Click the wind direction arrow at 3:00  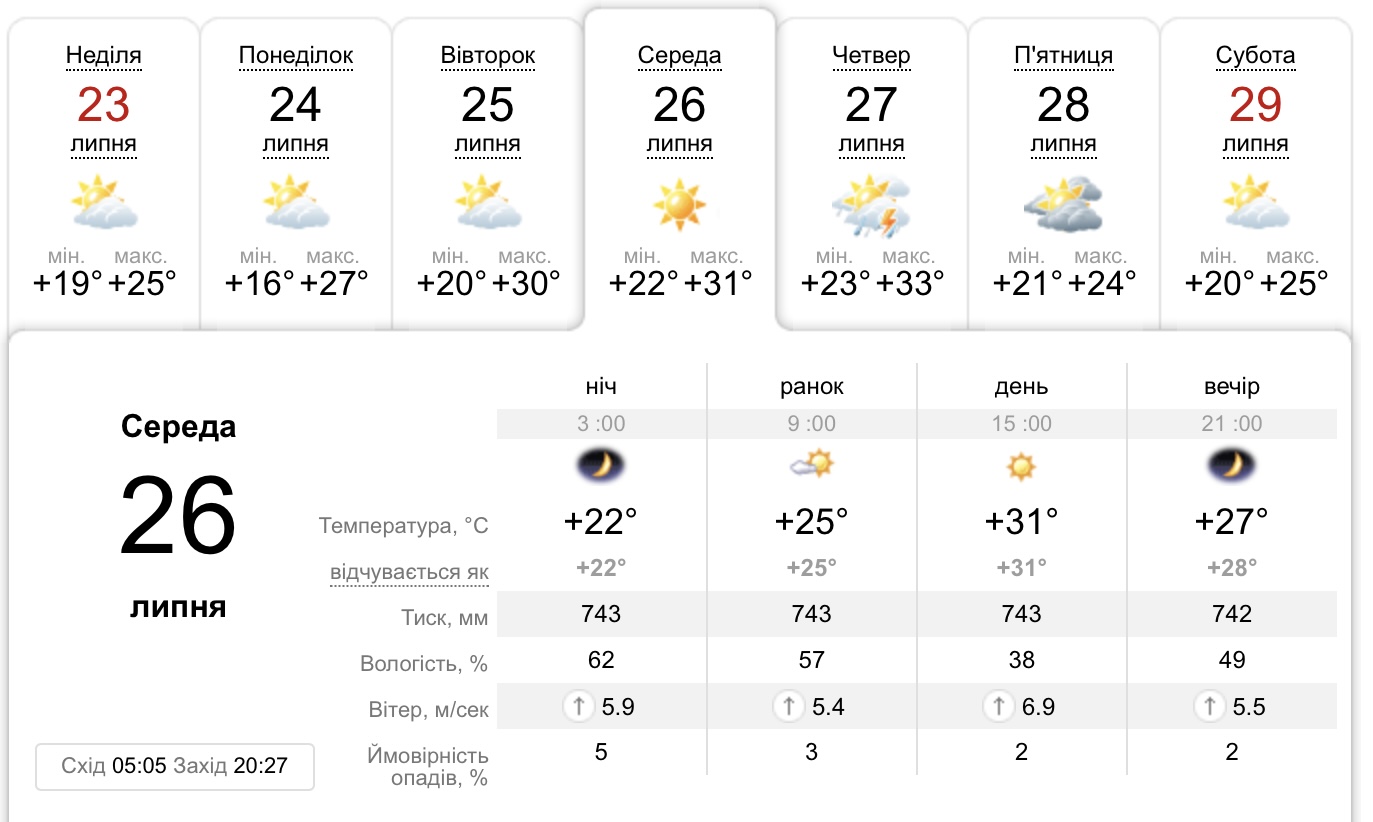pos(578,708)
